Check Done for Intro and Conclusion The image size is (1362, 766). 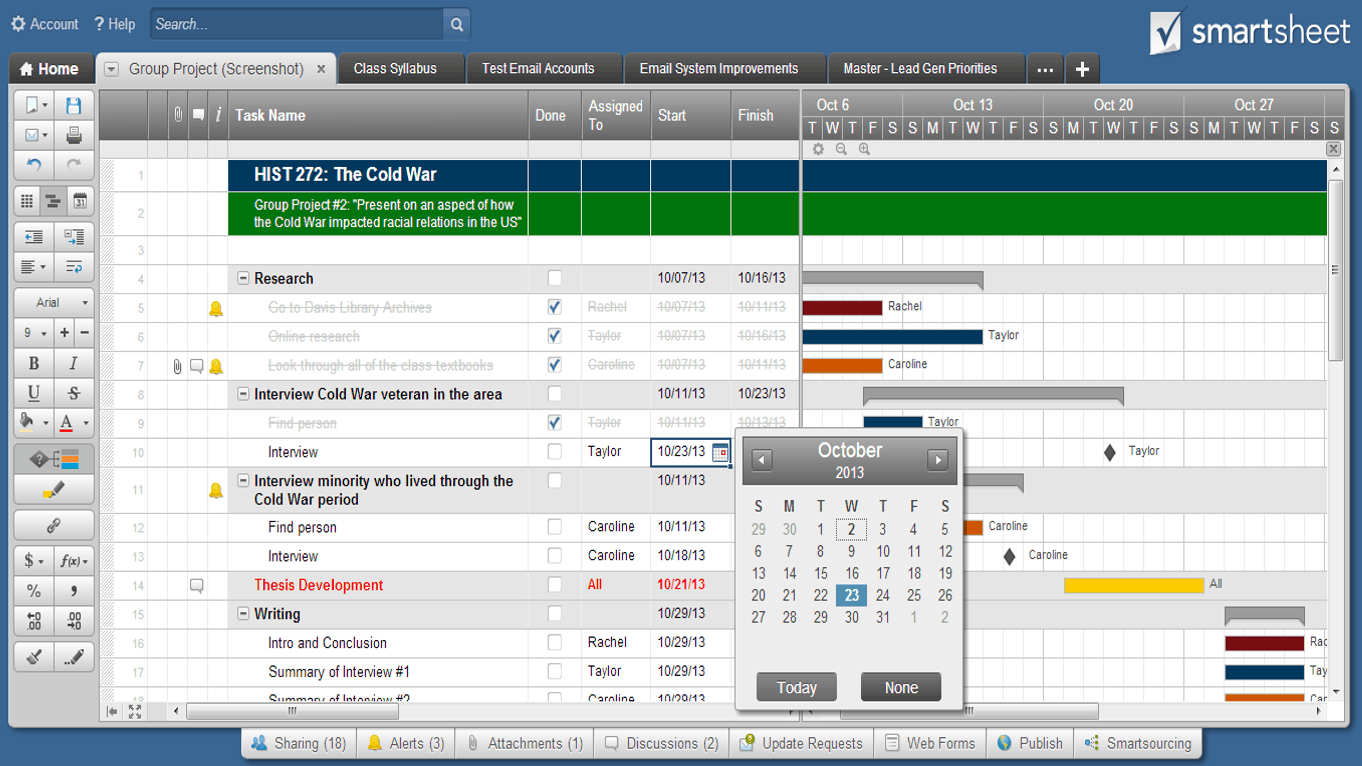click(555, 643)
